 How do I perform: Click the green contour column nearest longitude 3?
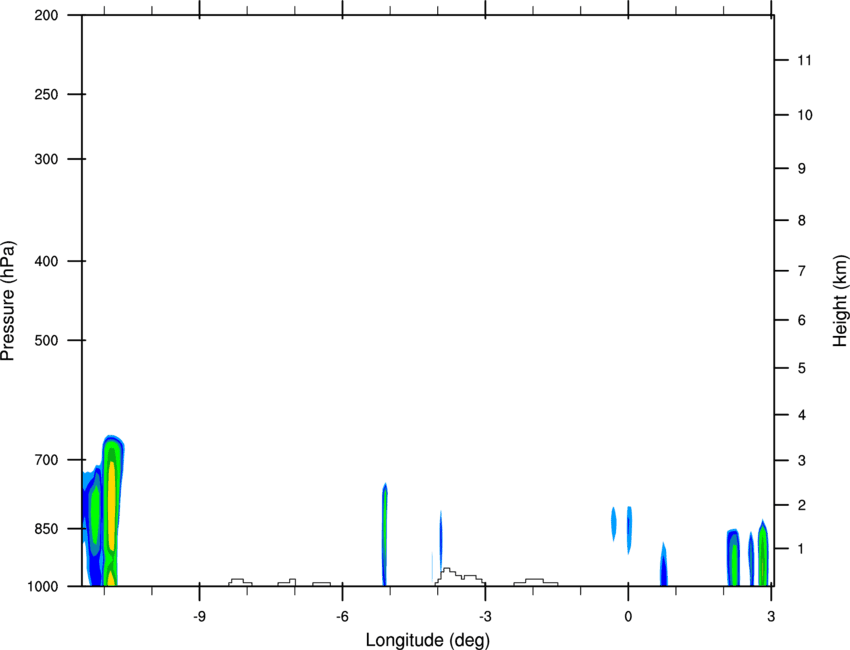coord(763,553)
